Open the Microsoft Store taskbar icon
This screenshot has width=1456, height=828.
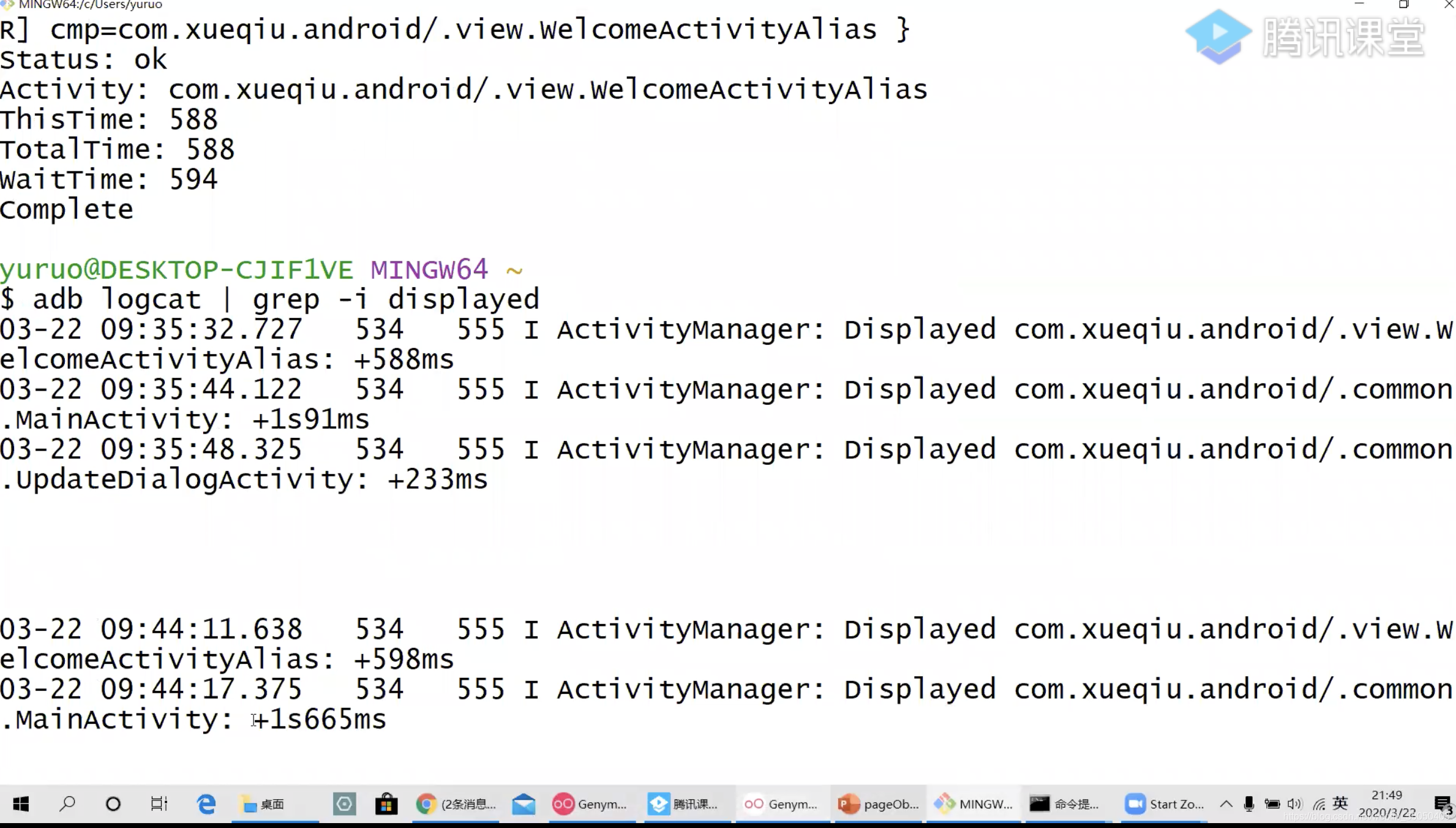pyautogui.click(x=386, y=804)
